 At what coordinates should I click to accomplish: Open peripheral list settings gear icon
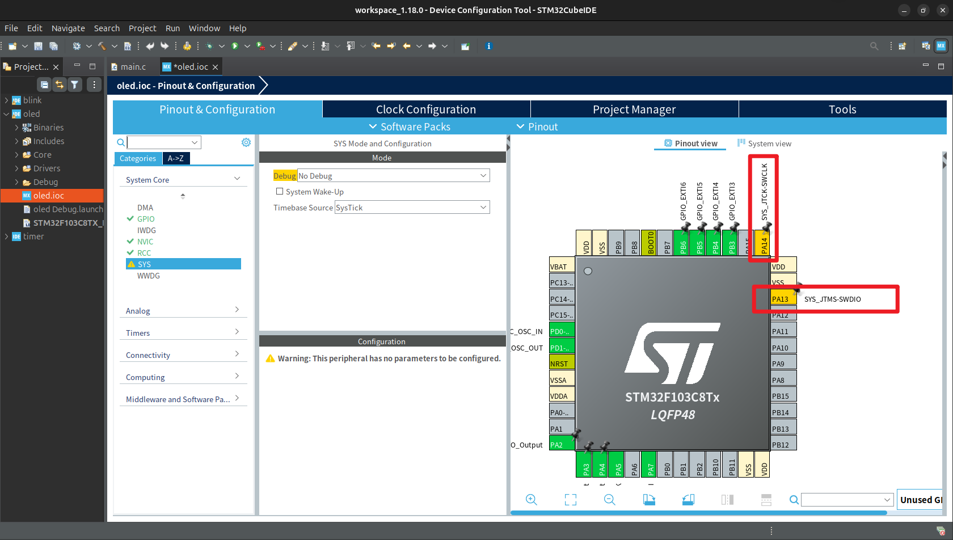(246, 142)
